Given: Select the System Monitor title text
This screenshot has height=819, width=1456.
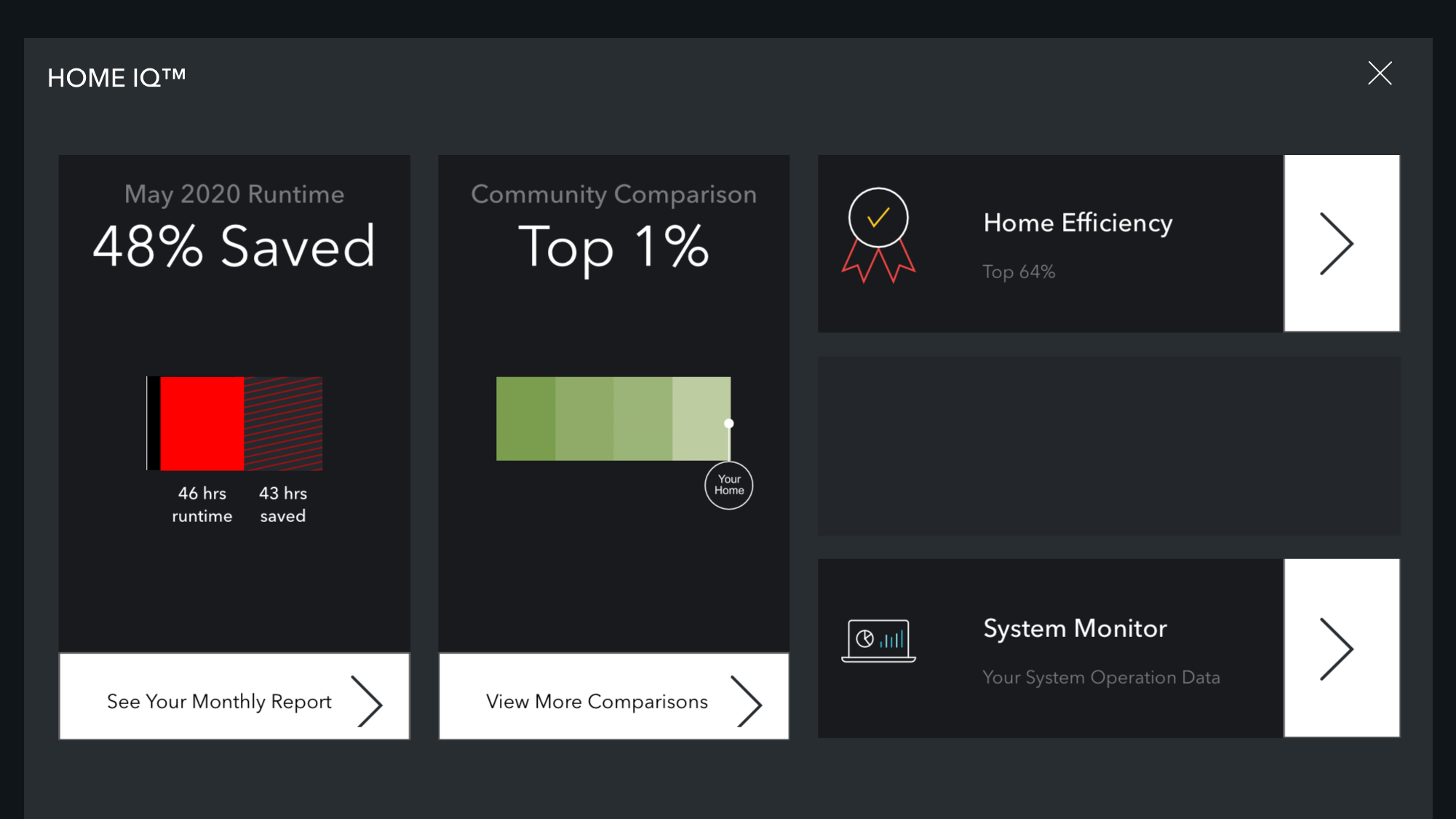Looking at the screenshot, I should click(1074, 628).
